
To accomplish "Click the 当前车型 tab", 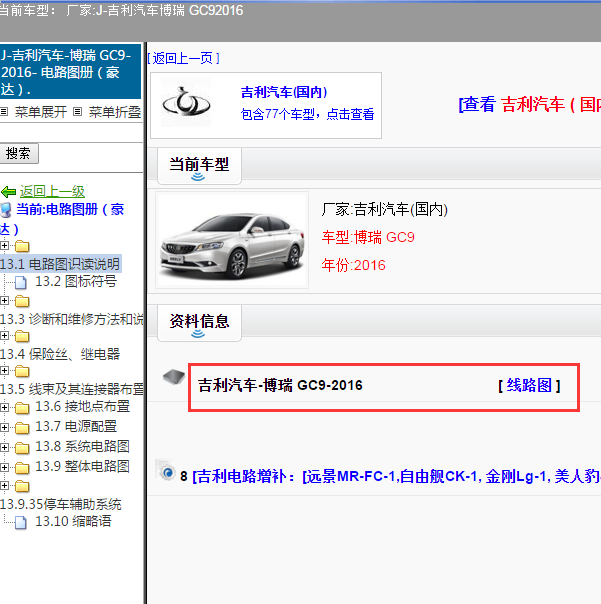I will click(x=199, y=166).
